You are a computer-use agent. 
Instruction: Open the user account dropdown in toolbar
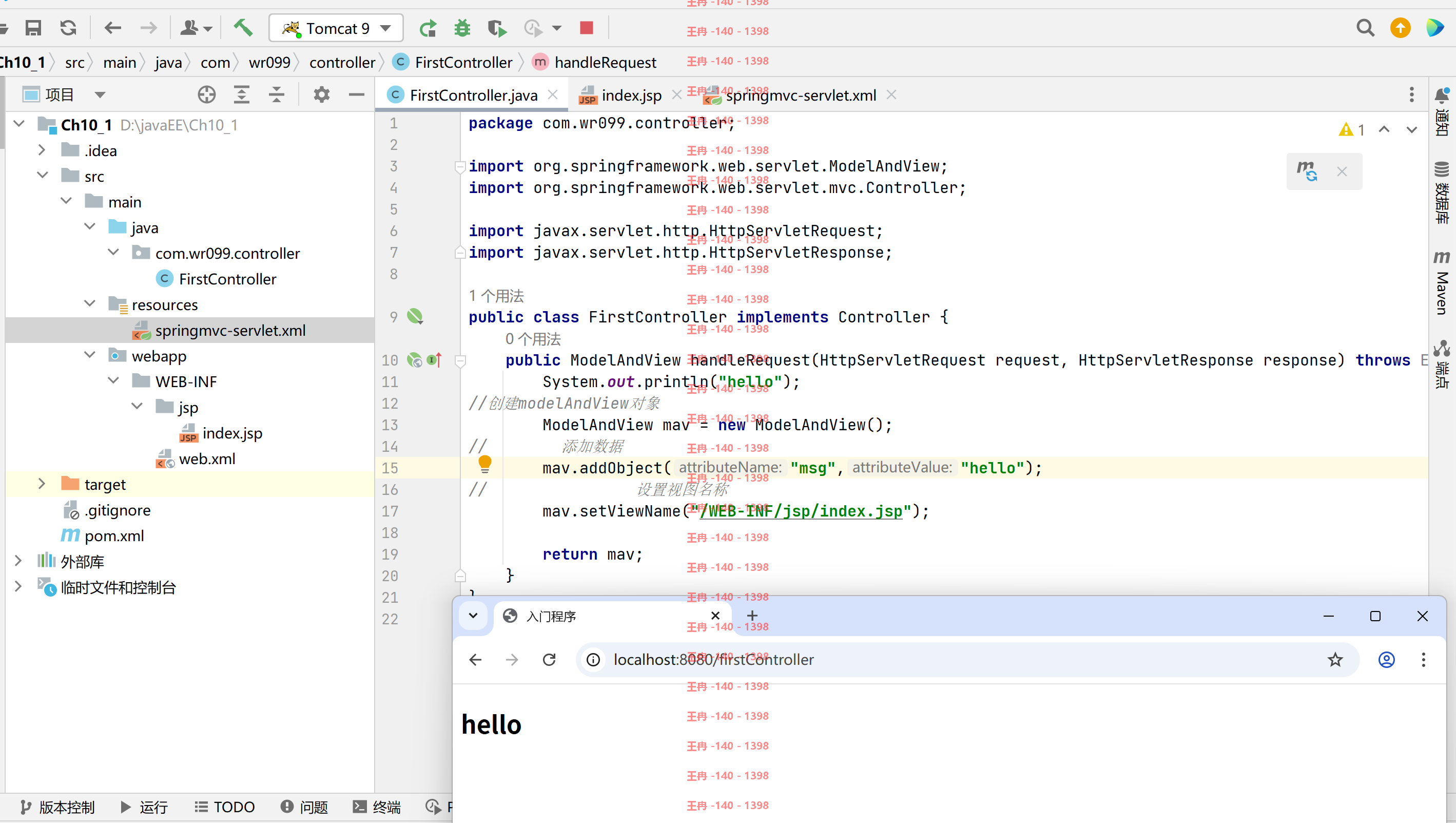pos(196,28)
